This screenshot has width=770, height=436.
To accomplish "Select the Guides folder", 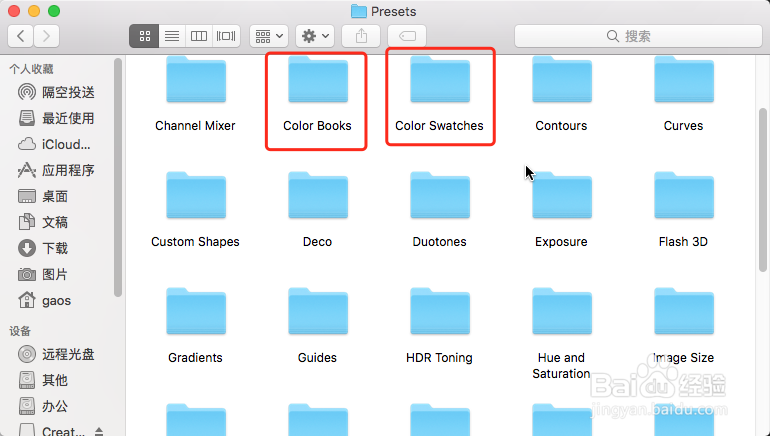I will (317, 326).
